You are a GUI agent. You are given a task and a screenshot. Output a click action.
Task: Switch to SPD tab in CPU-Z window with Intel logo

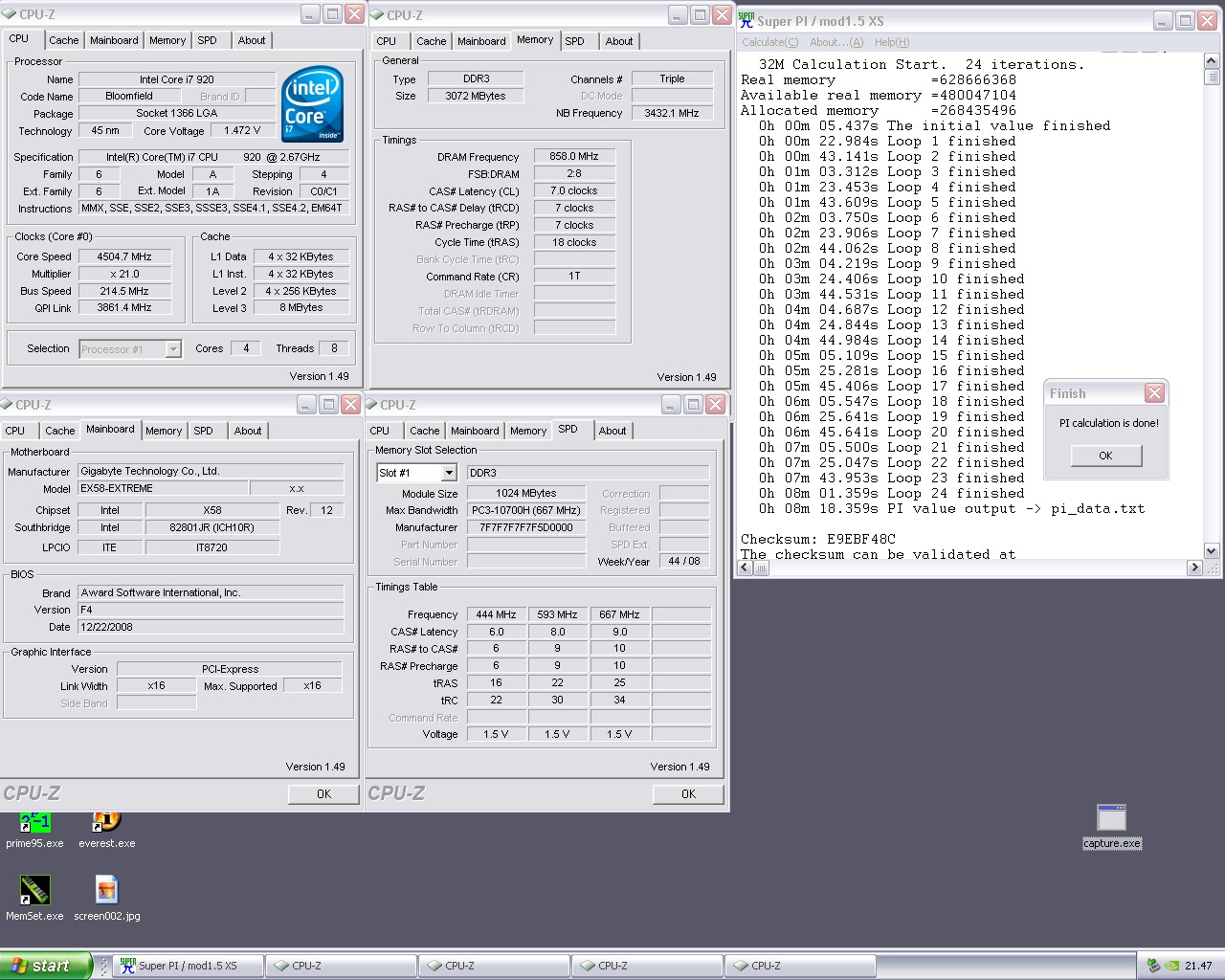click(208, 40)
